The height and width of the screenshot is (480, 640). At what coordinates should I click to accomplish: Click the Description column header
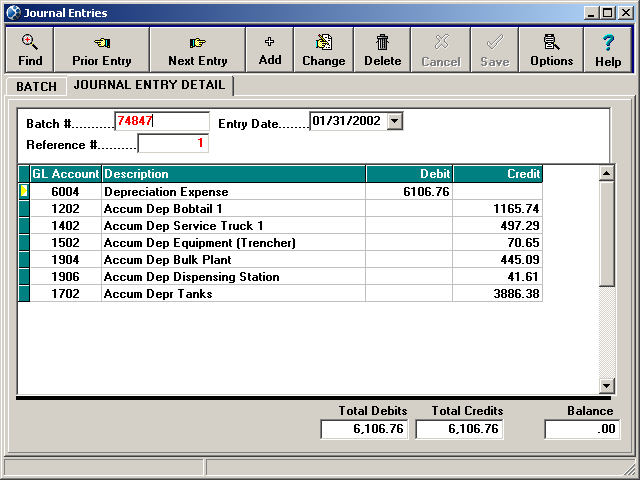[x=233, y=174]
